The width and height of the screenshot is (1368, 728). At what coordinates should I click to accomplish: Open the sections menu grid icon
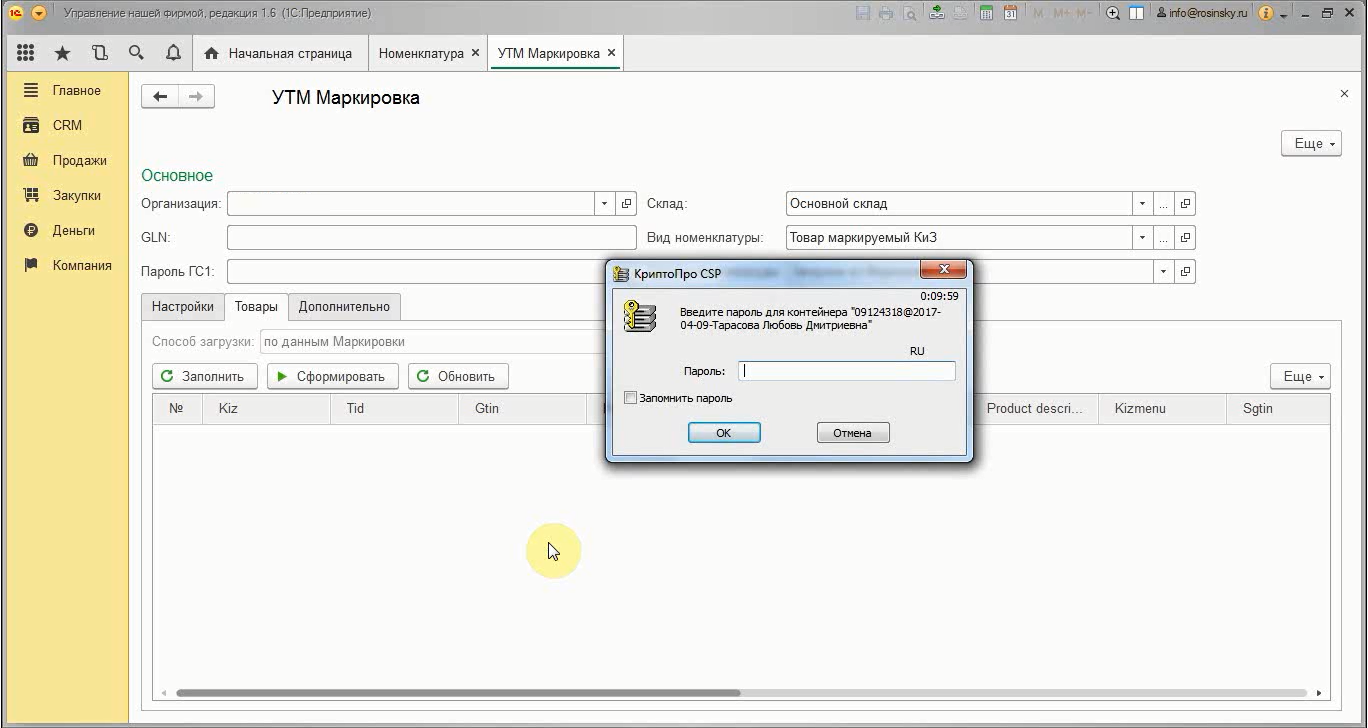click(x=26, y=53)
